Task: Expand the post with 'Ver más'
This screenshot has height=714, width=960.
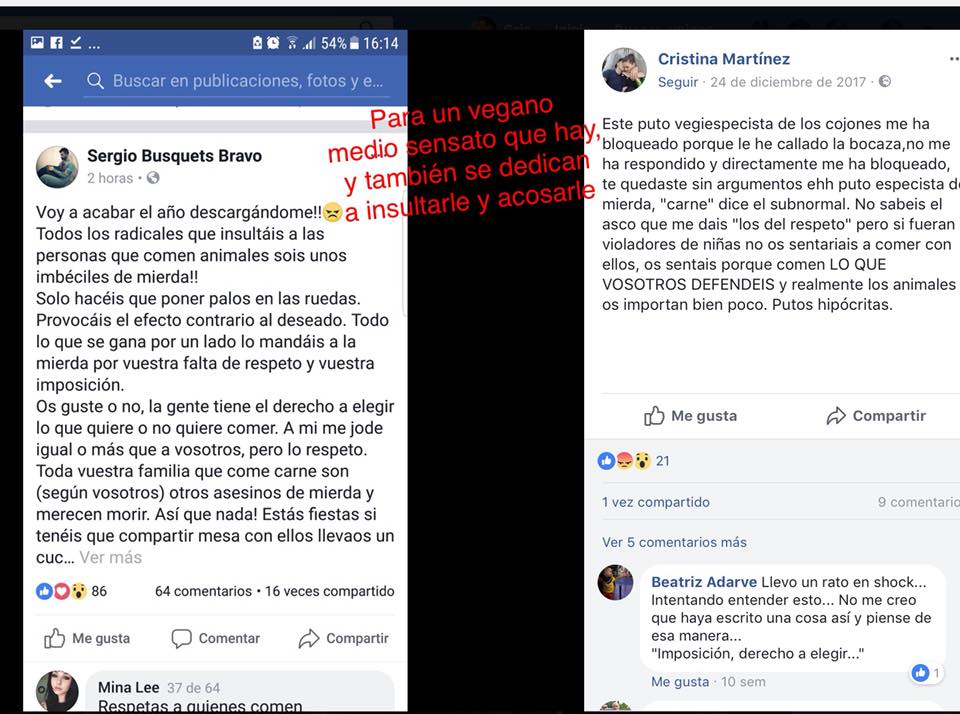Action: [x=111, y=557]
